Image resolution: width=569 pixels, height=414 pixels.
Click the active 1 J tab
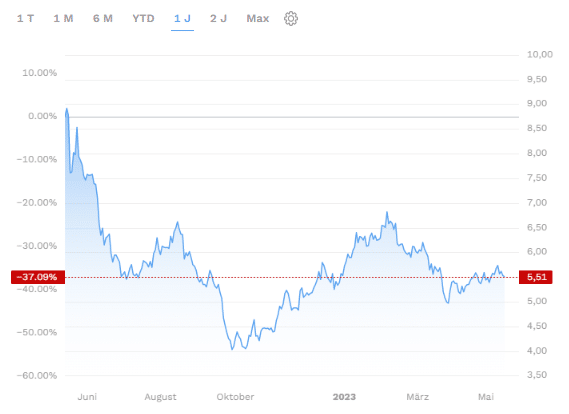point(182,19)
